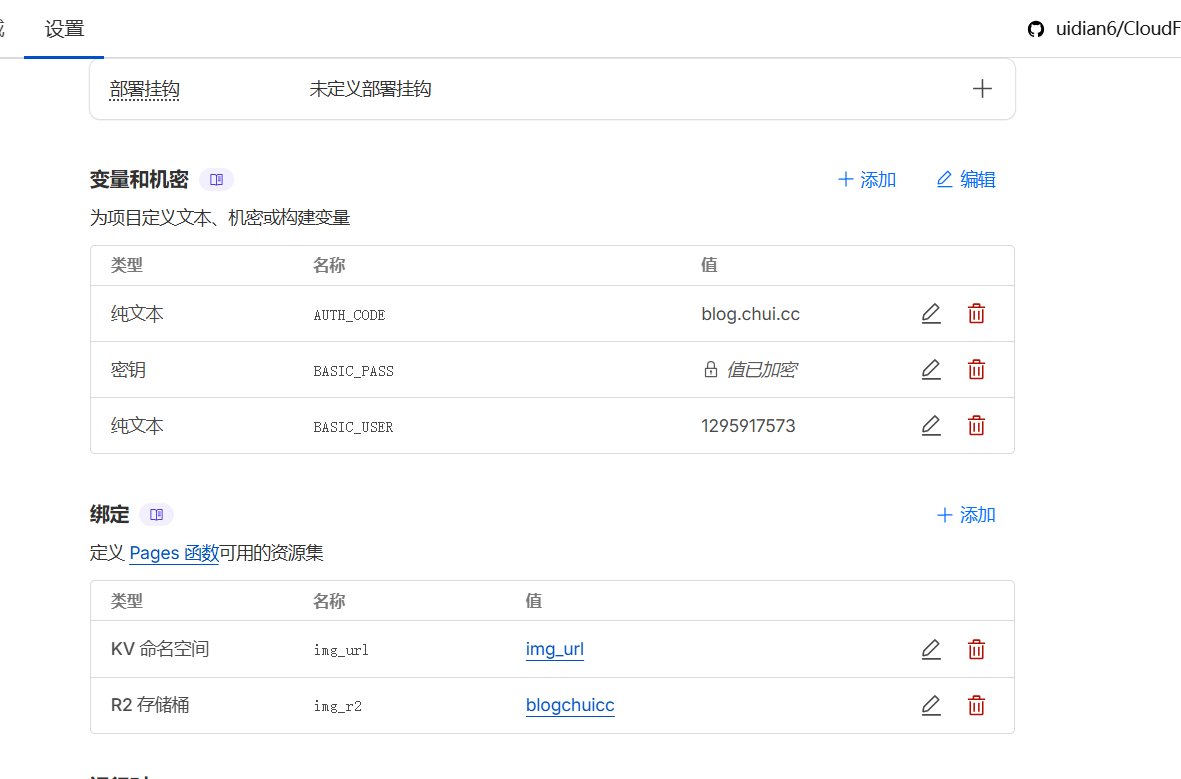Edit the AUTH_CODE variable with pencil icon
Screen dimensions: 1181x779
(x=931, y=314)
